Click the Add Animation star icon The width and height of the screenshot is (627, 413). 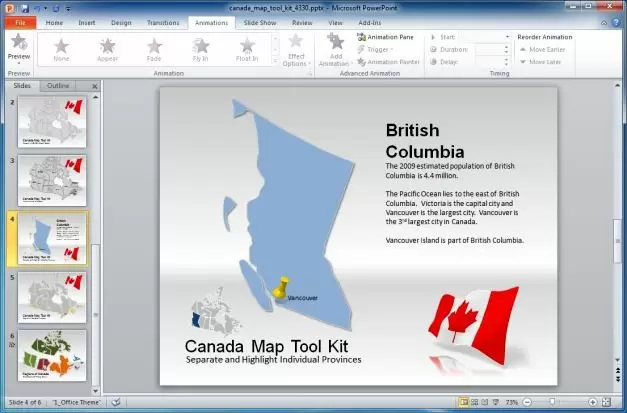pos(335,43)
